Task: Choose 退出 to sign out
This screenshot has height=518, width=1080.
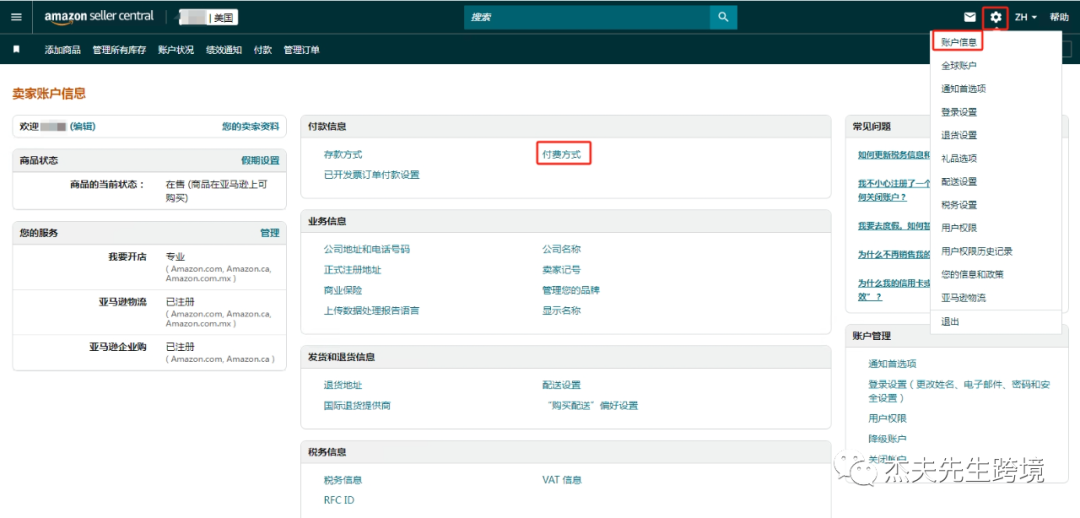Action: click(x=950, y=322)
